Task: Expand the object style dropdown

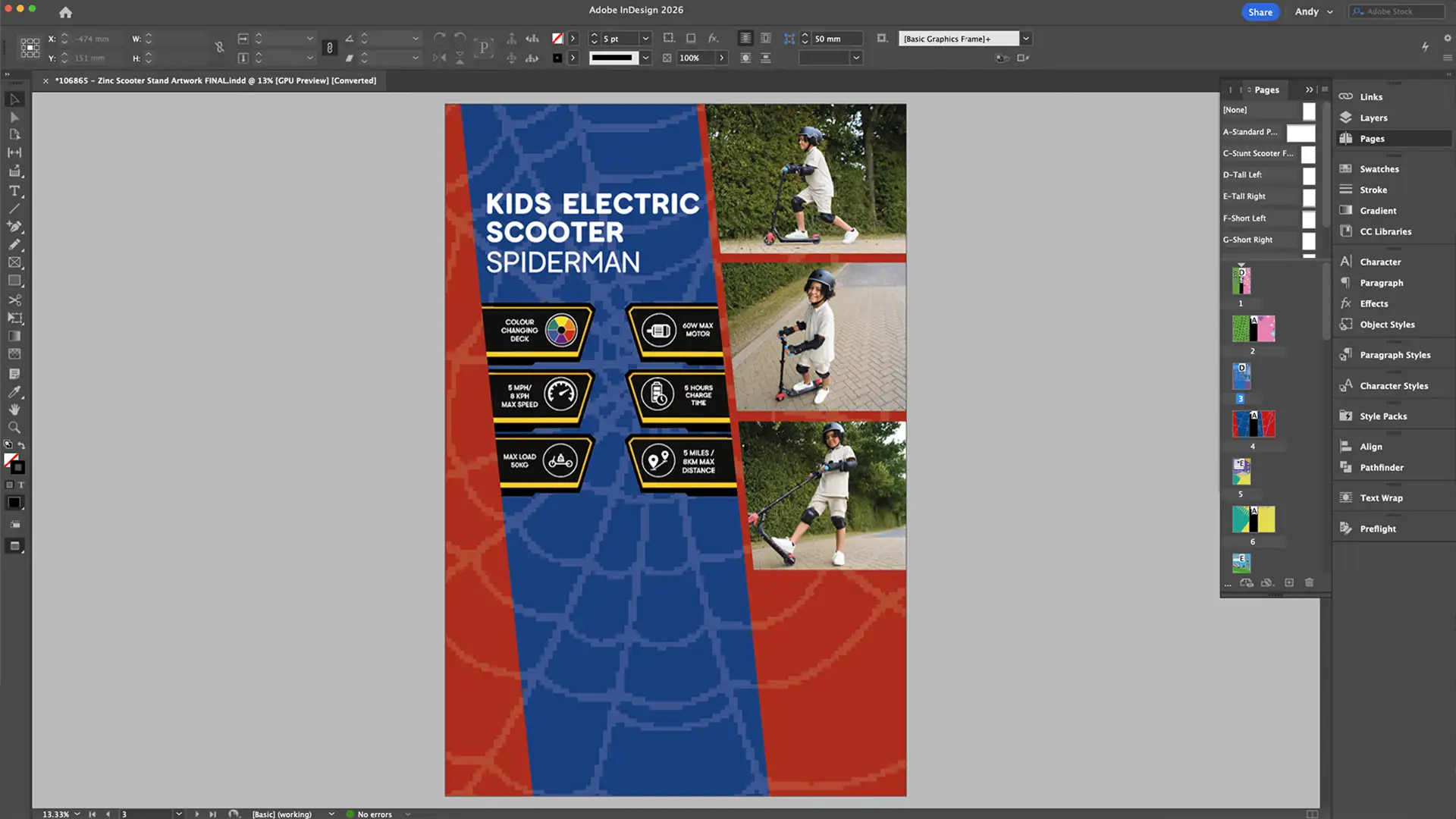Action: [x=1025, y=39]
